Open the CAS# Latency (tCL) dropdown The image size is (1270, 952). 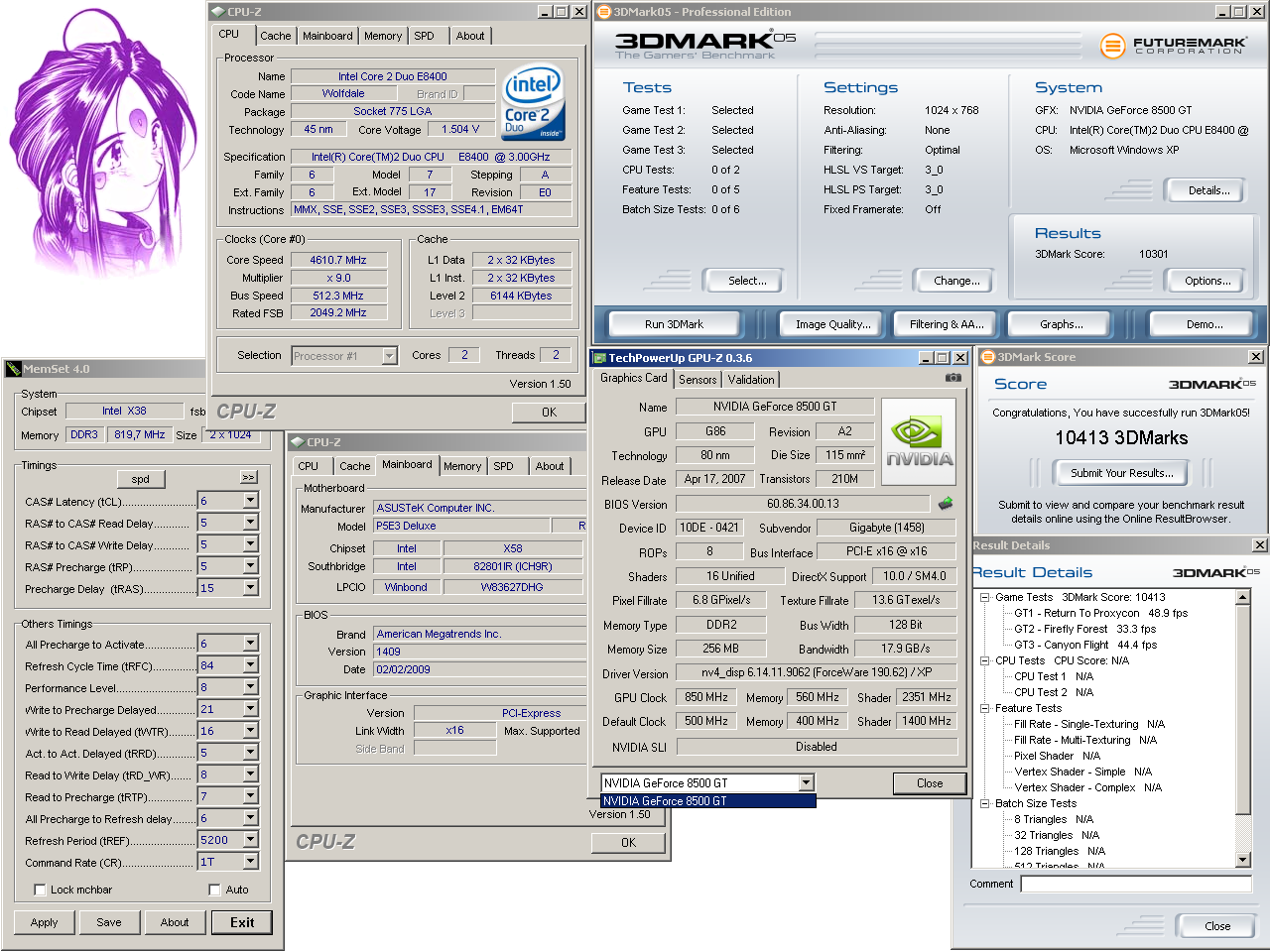click(x=250, y=501)
